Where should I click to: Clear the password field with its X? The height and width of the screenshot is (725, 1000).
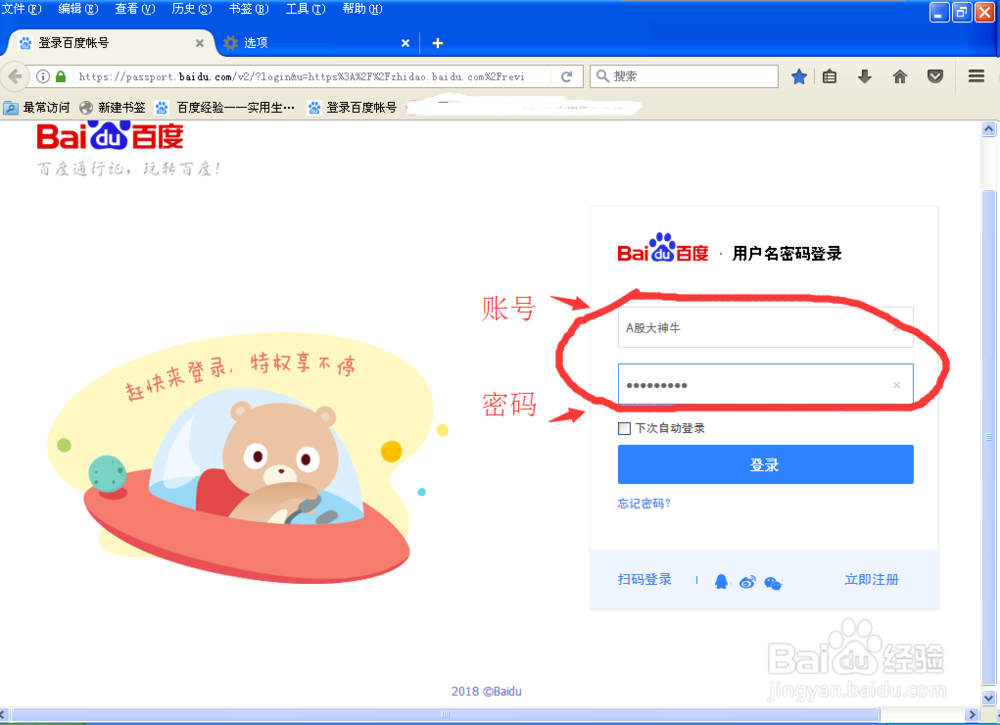pyautogui.click(x=896, y=385)
